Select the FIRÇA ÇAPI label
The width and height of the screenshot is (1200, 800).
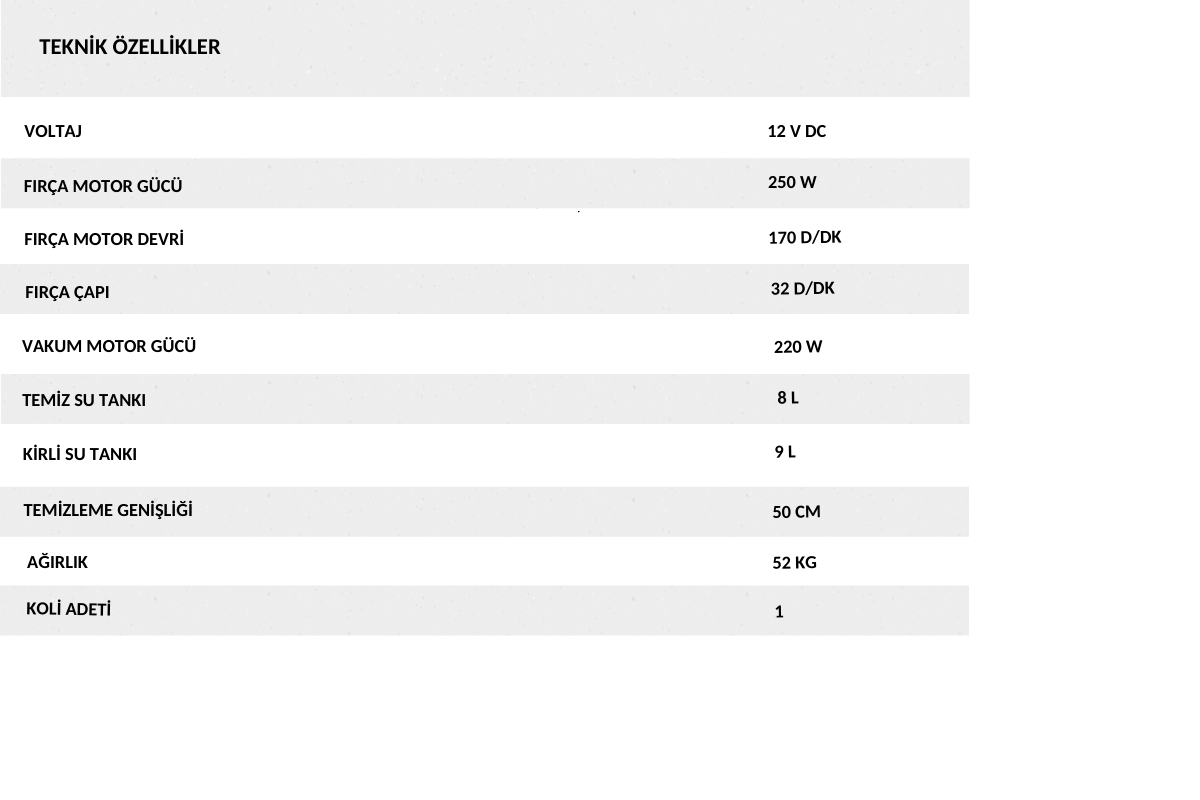pos(67,292)
